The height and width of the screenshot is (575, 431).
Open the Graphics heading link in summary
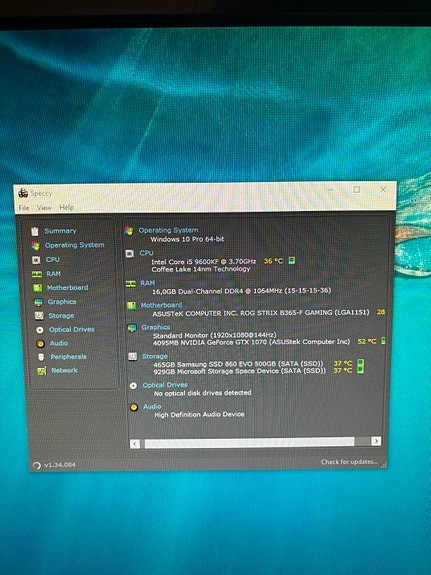click(156, 327)
